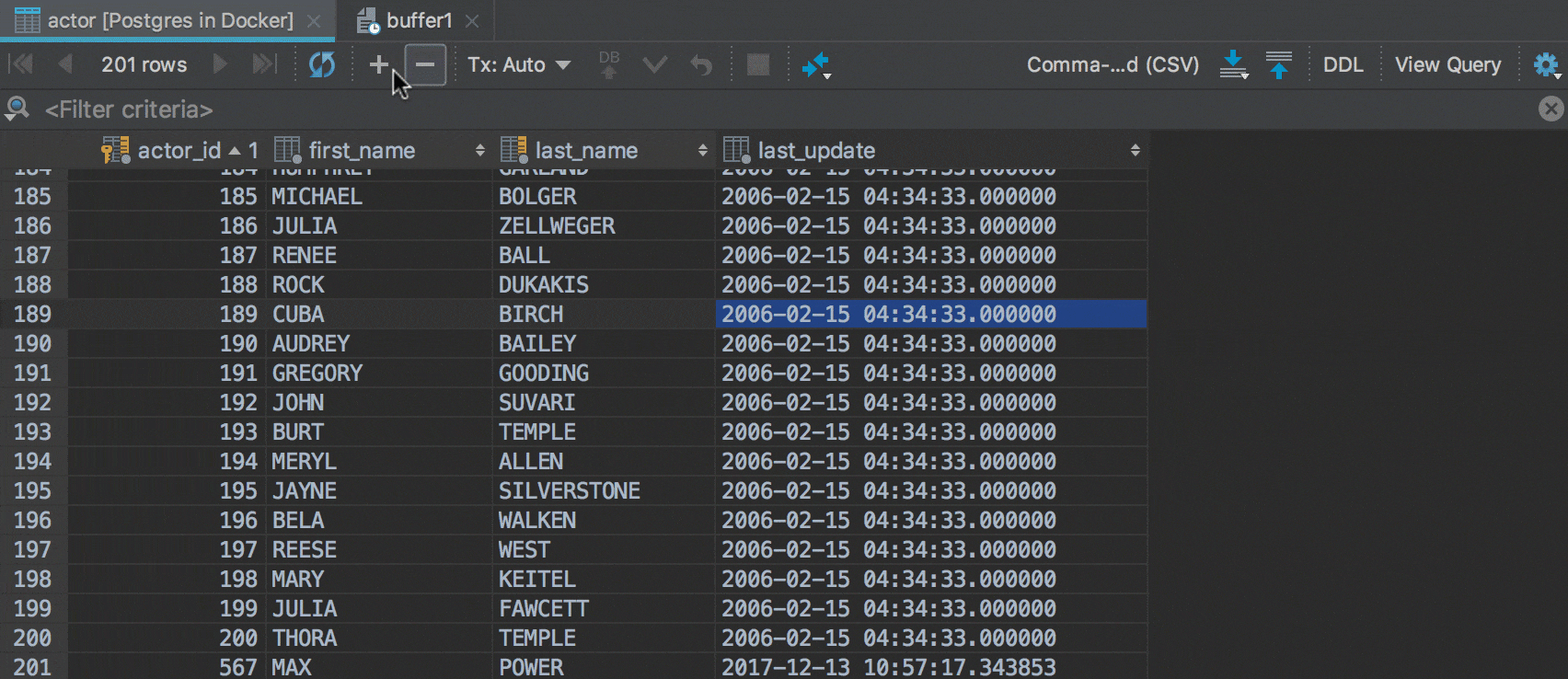Select the actor [Postgres in Docker] tab

pyautogui.click(x=170, y=20)
